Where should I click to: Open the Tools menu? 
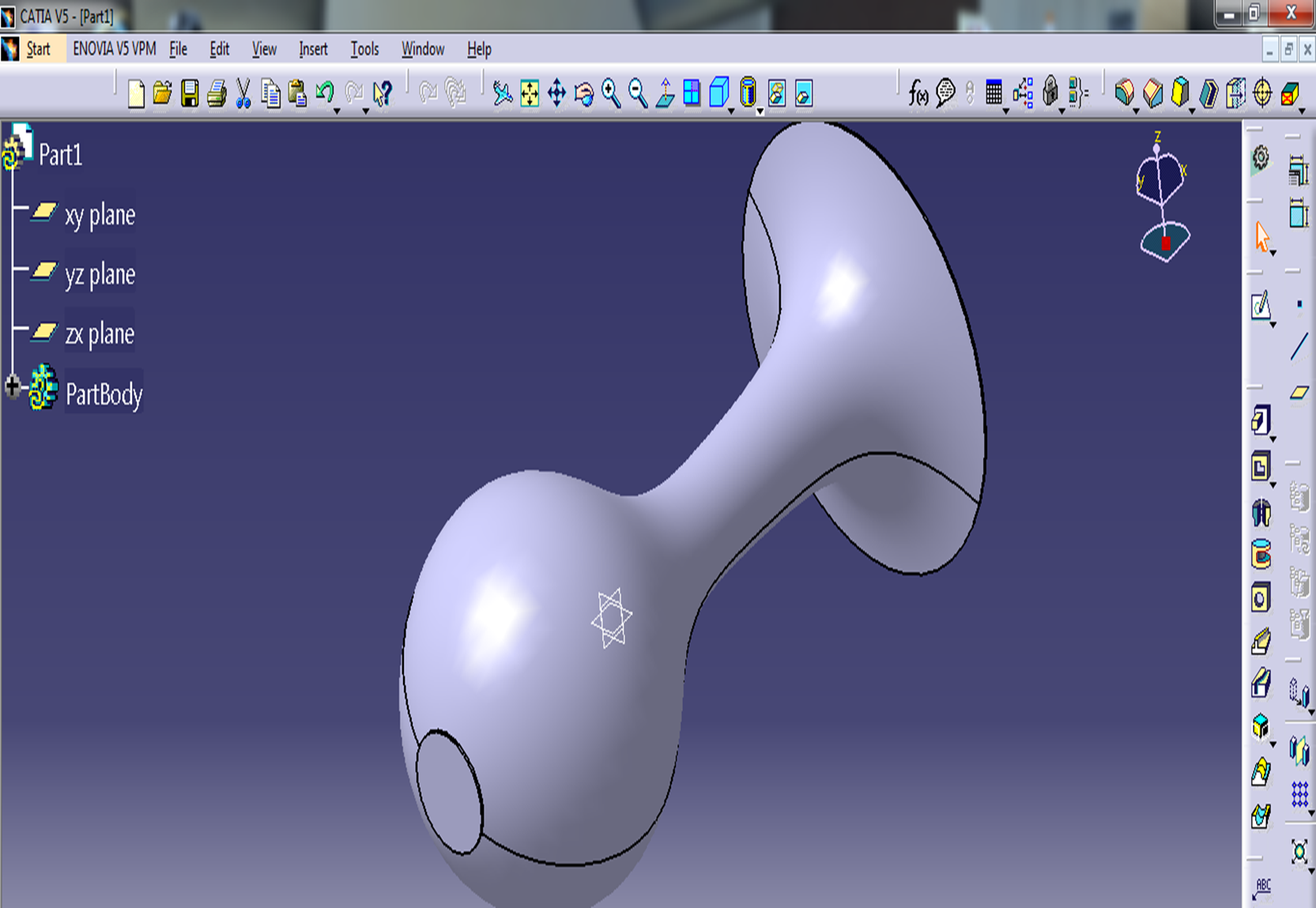(x=364, y=49)
